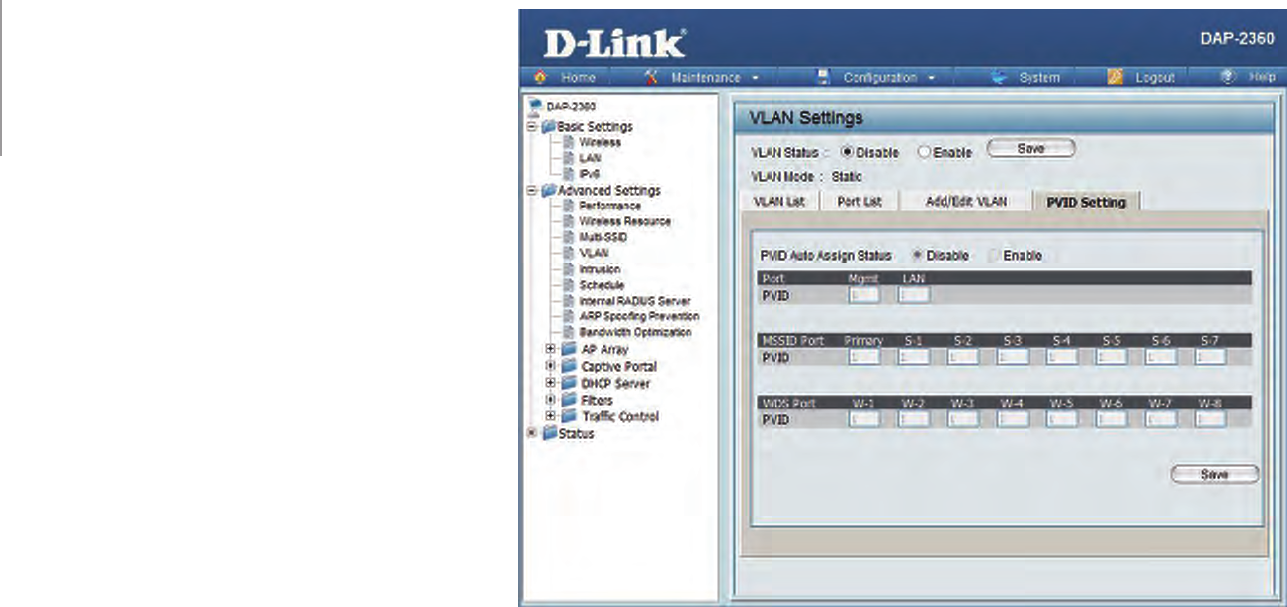The image size is (1287, 607).
Task: Collapse the Advanced Settings tree node
Action: 533,190
